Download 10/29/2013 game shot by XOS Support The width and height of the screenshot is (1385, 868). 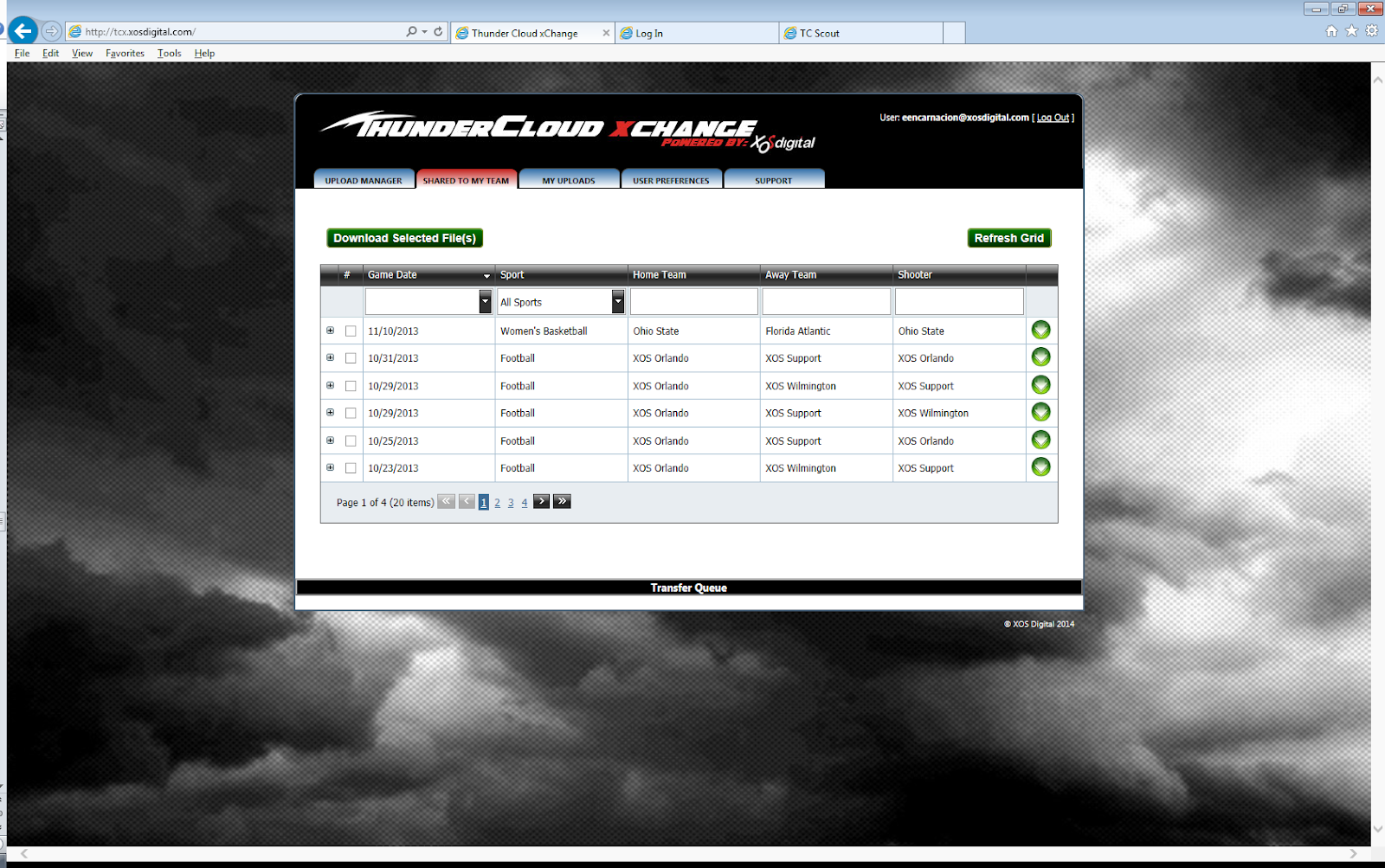click(x=1040, y=385)
